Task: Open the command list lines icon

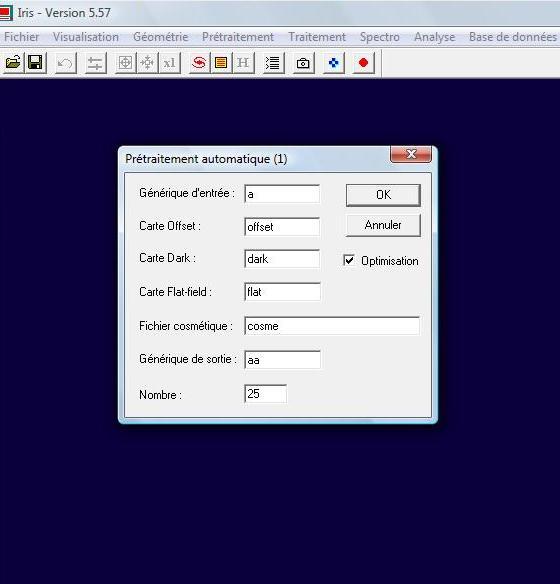Action: click(273, 63)
